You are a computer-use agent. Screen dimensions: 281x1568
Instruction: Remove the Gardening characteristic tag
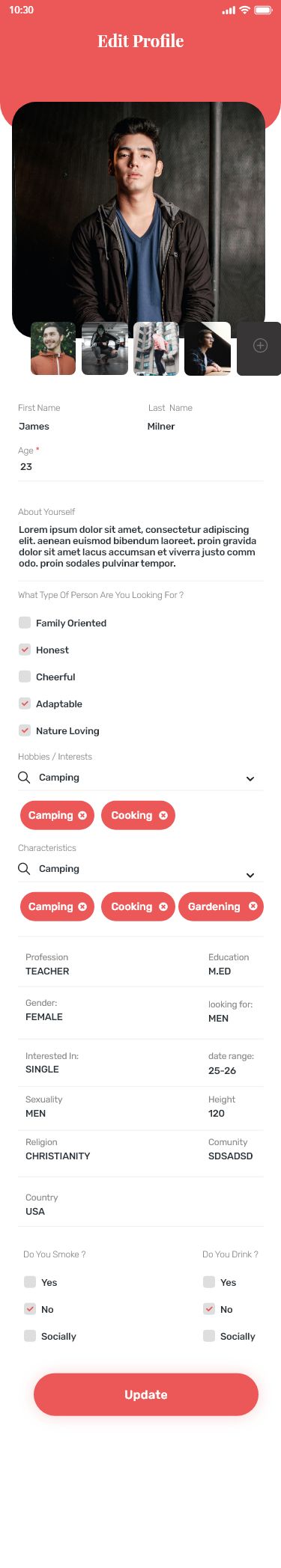coord(253,906)
